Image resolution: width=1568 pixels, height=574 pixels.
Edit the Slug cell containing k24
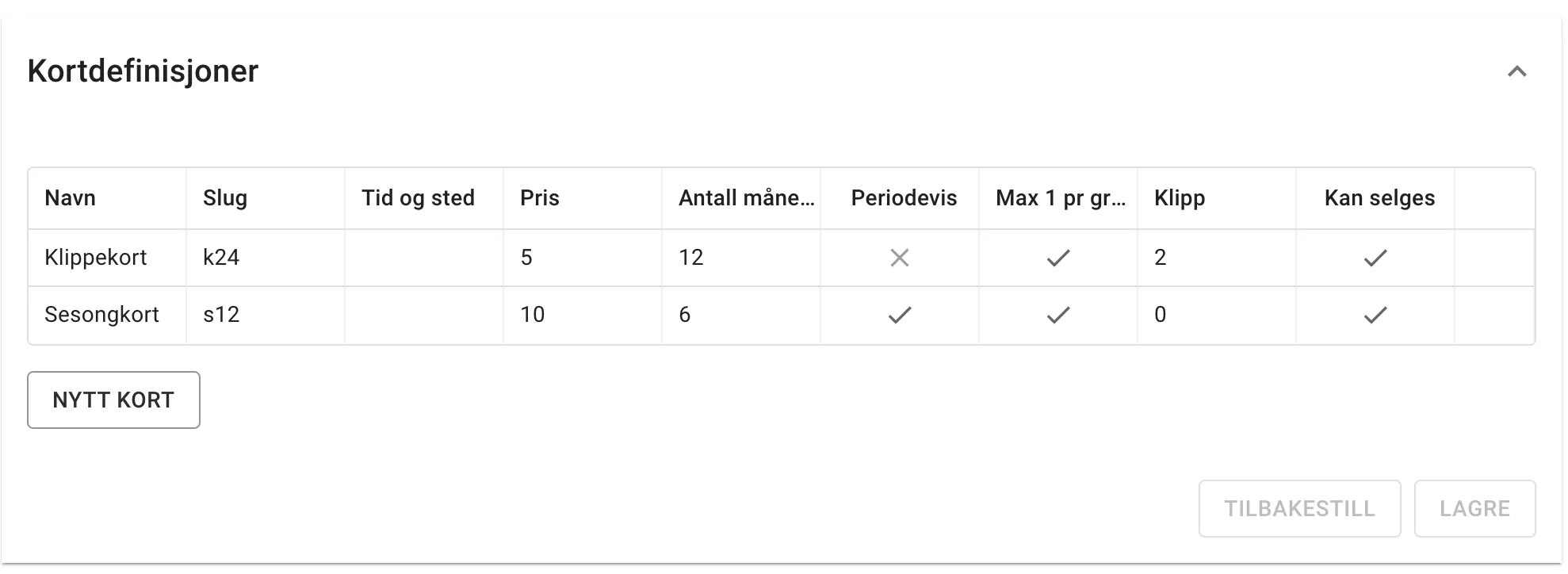[220, 258]
